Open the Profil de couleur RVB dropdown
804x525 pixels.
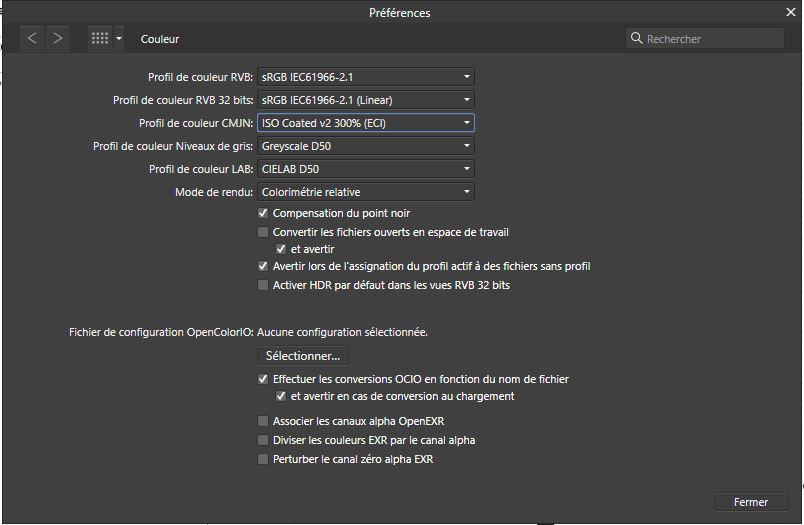tap(366, 77)
